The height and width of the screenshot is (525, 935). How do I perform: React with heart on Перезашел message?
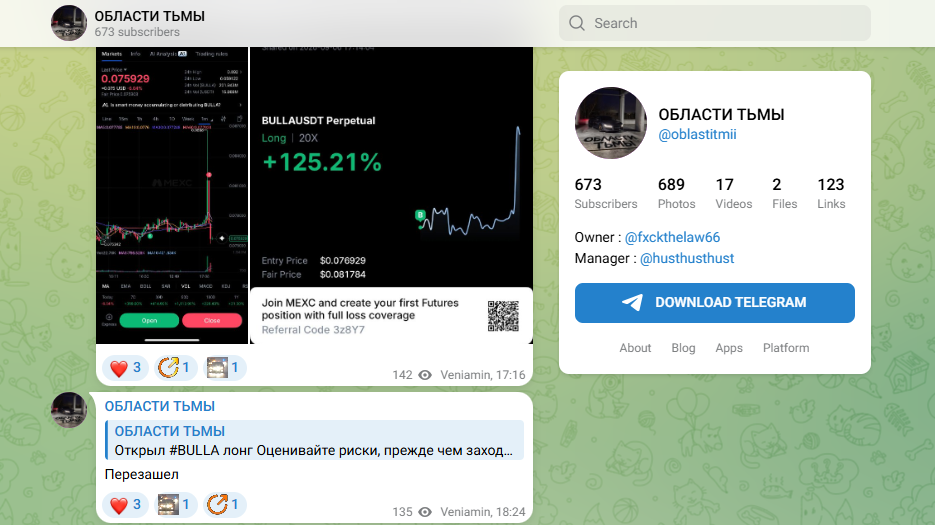[126, 505]
